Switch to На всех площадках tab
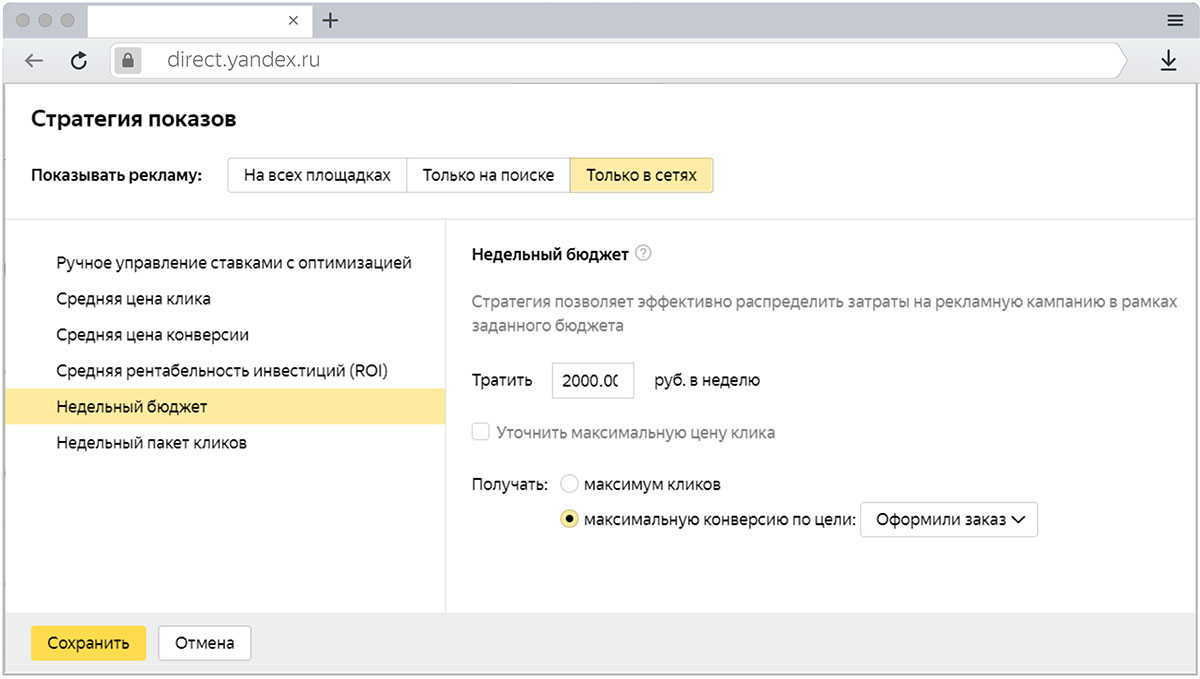The width and height of the screenshot is (1200, 679). pos(317,175)
